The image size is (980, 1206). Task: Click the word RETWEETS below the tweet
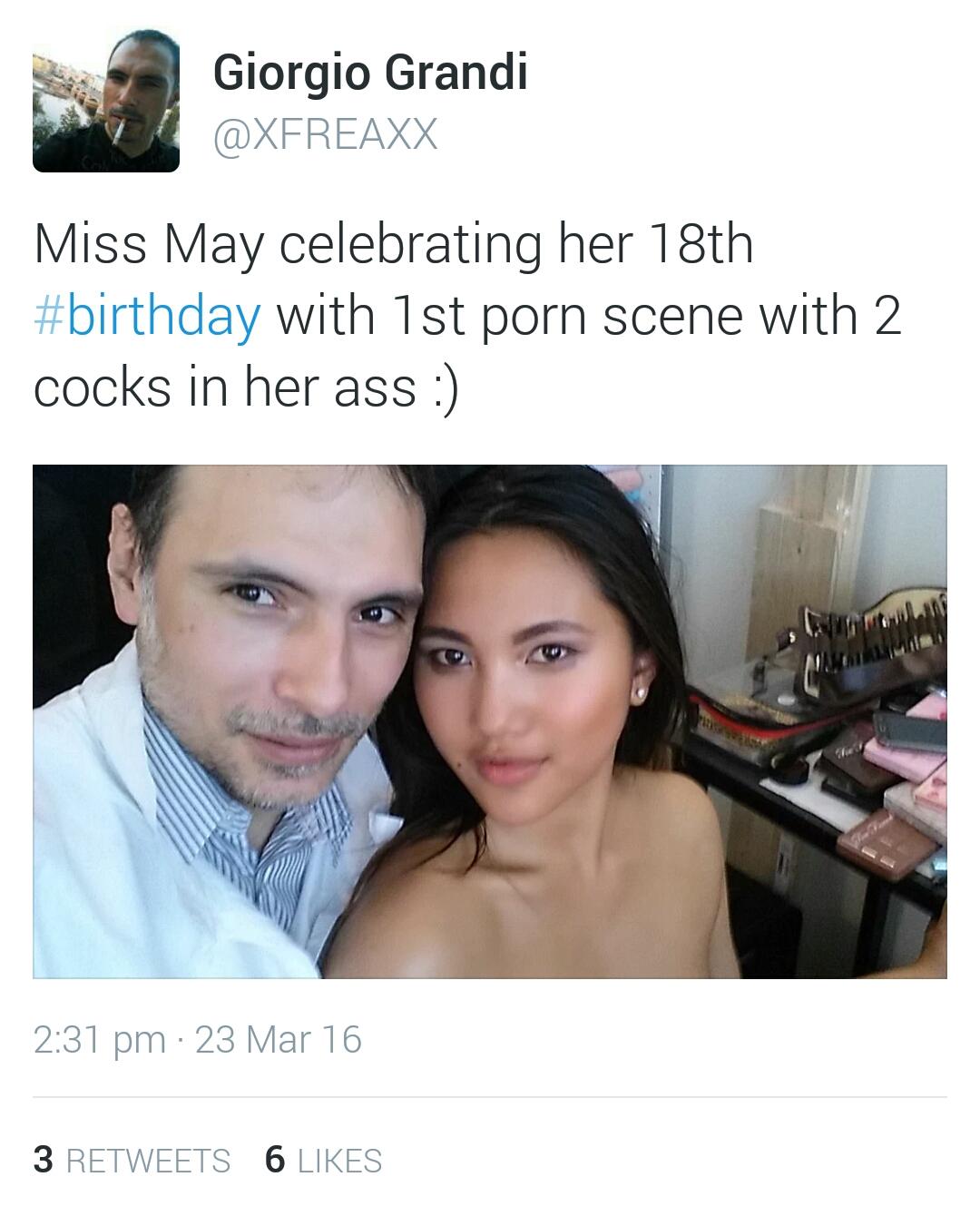(149, 1162)
